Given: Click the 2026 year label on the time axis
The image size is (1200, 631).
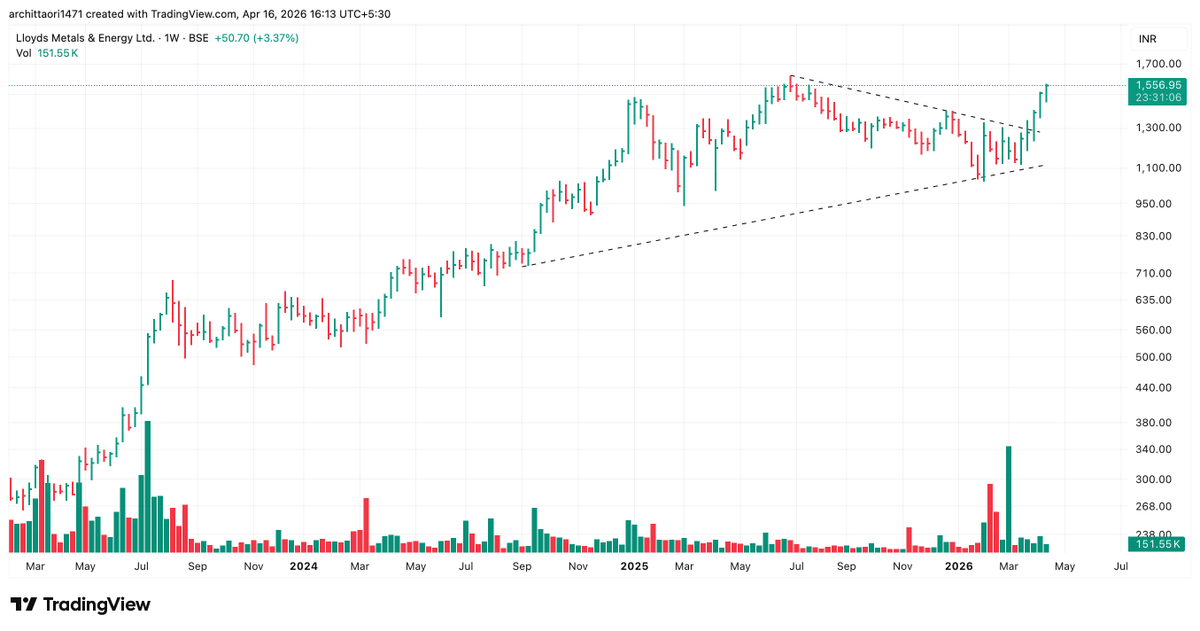Looking at the screenshot, I should pos(959,566).
